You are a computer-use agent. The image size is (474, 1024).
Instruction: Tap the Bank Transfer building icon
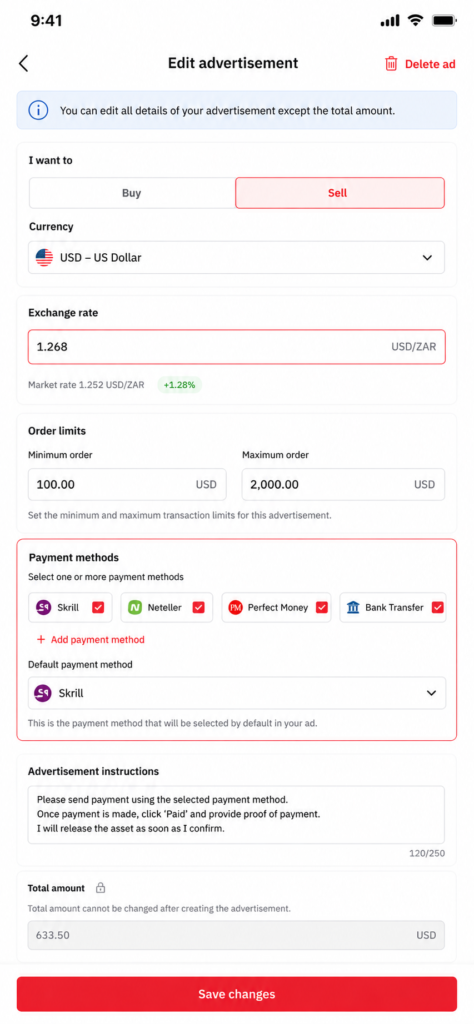point(353,607)
